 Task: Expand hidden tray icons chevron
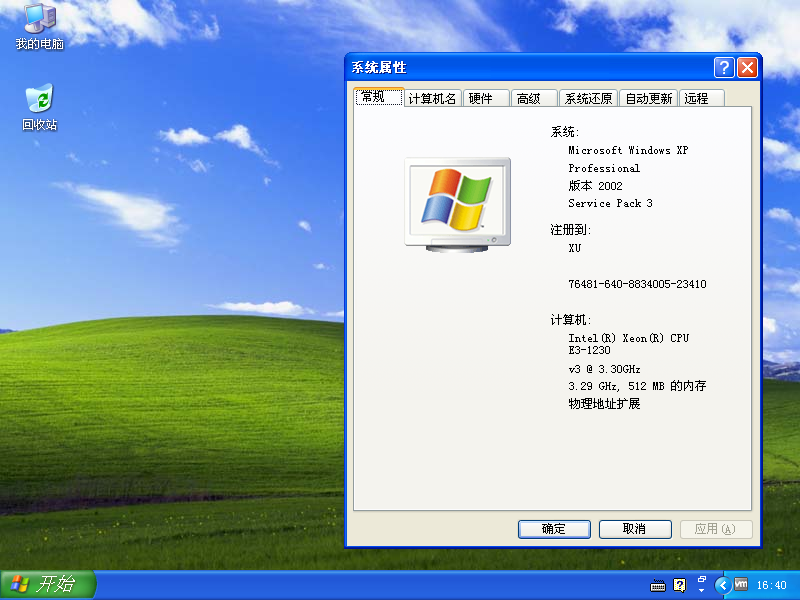coord(722,585)
